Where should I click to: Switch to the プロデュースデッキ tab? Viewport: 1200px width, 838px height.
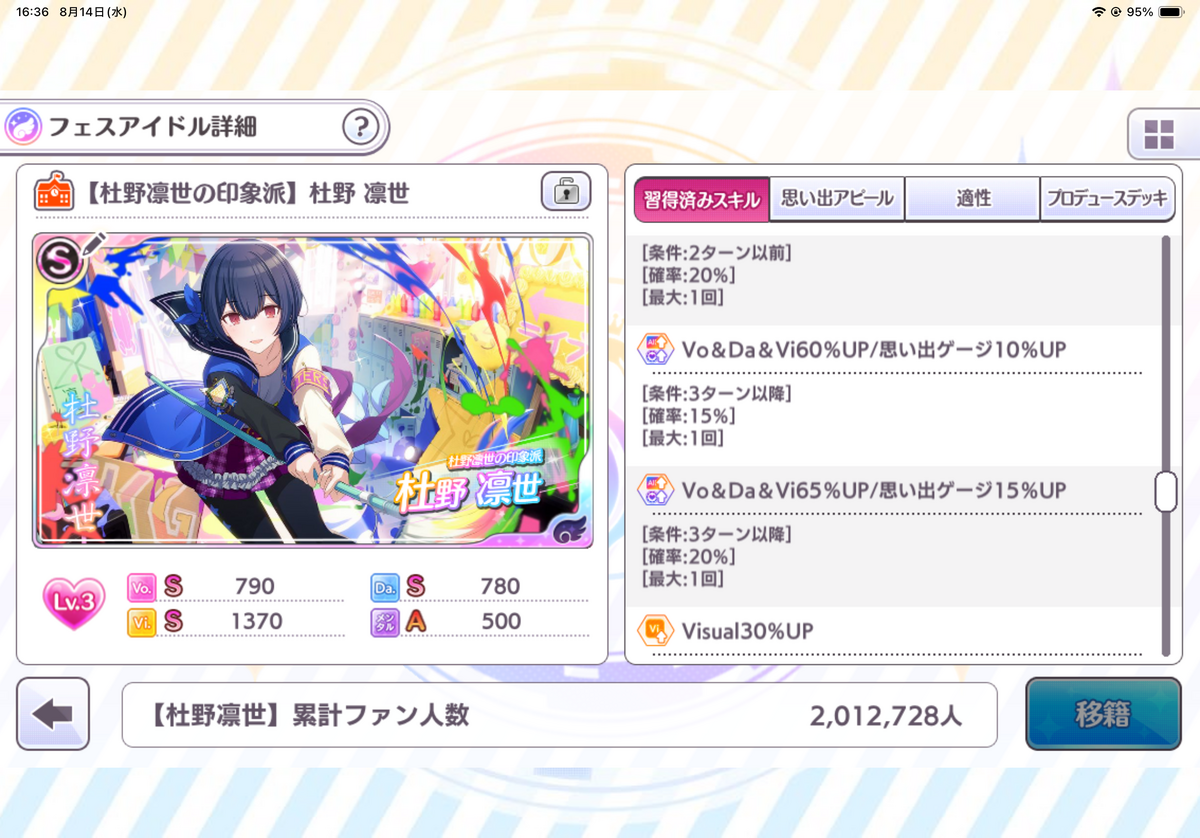click(x=1107, y=199)
